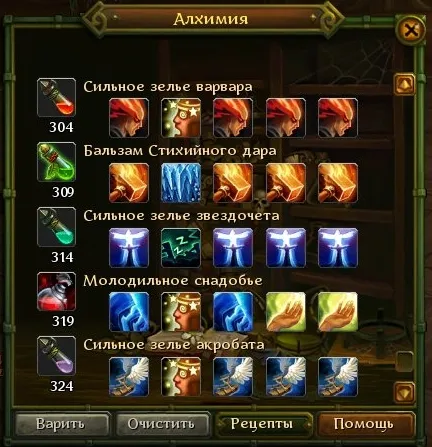Viewport: 432px width, 447px height.
Task: Select the green sleep Zzz ingredient icon
Action: pyautogui.click(x=181, y=248)
